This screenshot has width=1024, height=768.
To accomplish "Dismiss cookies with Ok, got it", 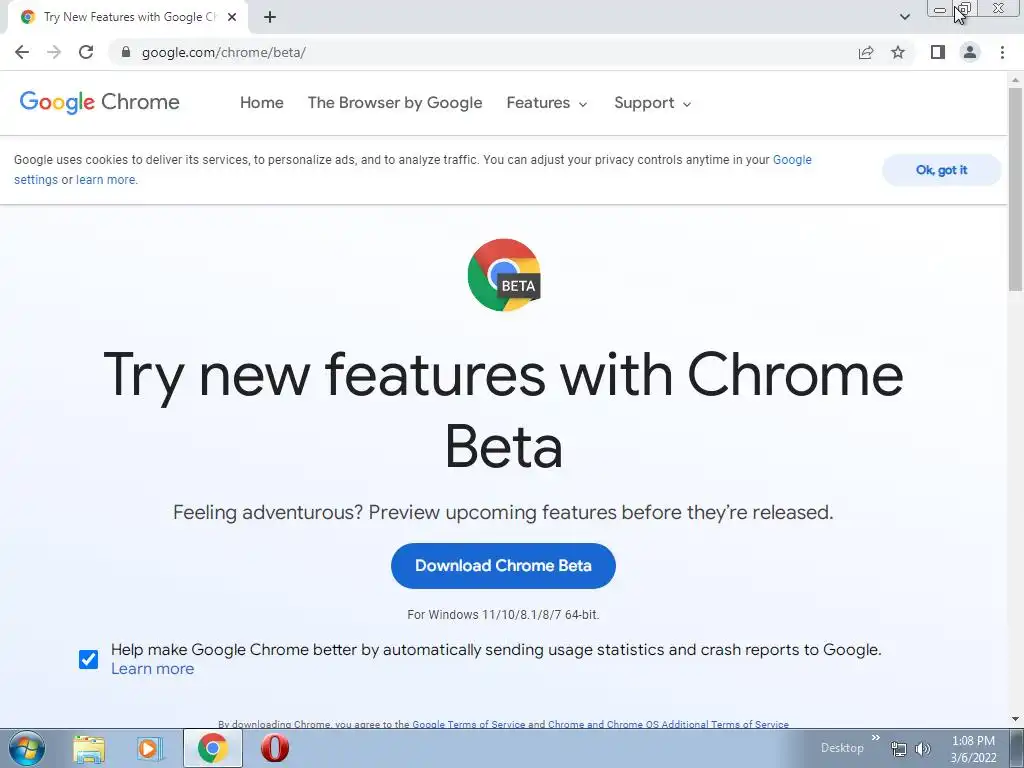I will tap(941, 170).
